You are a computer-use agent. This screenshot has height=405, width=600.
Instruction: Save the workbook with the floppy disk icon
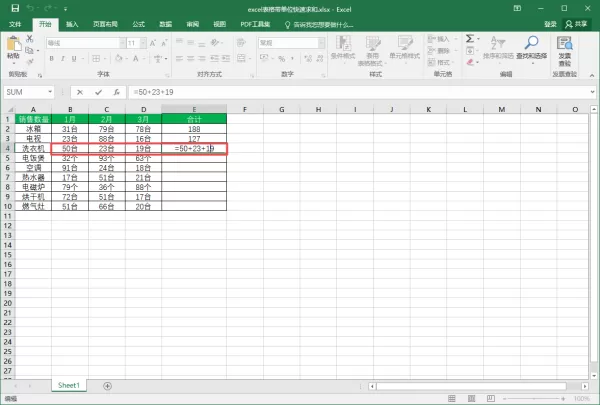pos(15,8)
